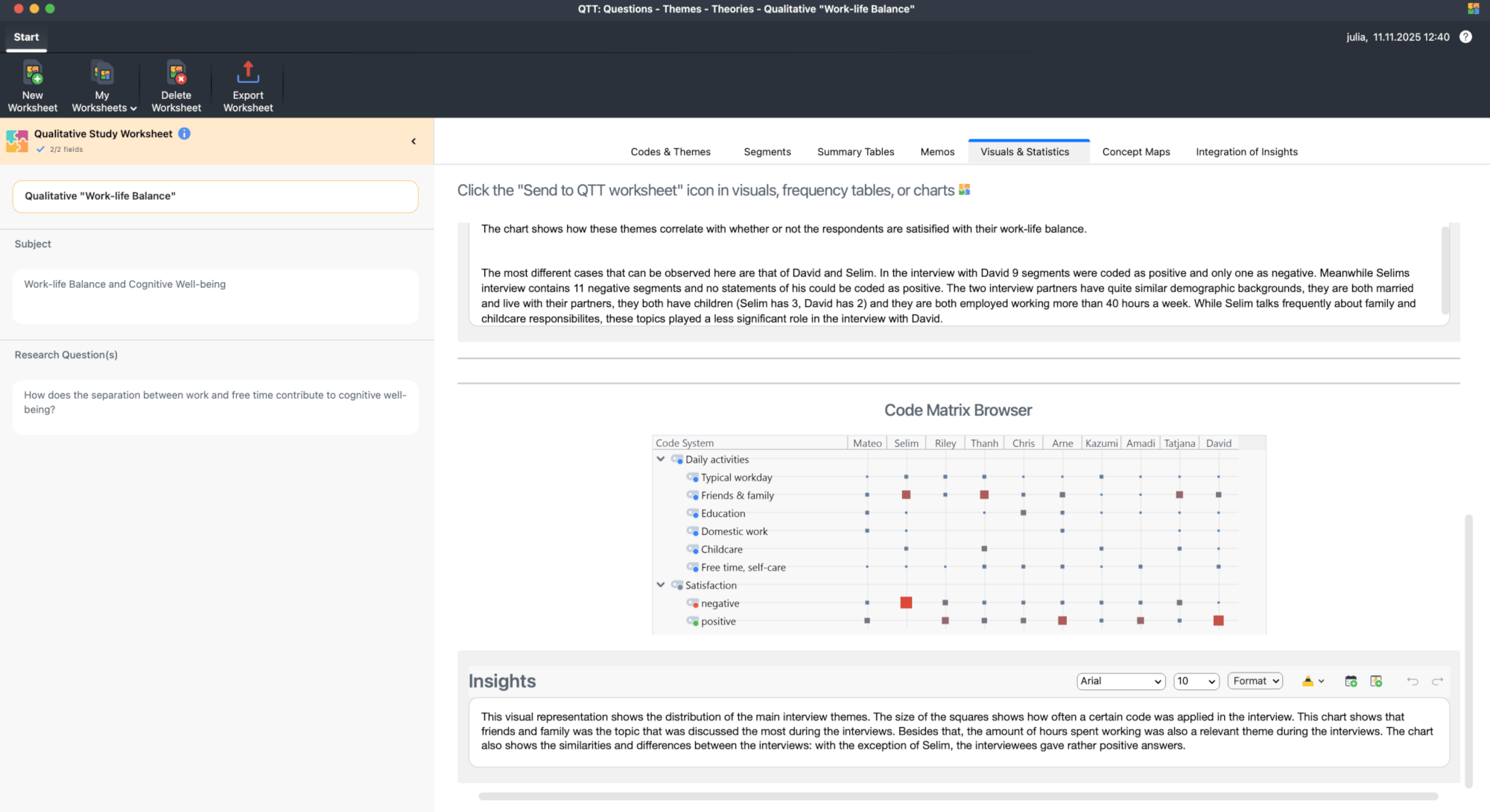Click into the Insights text area
This screenshot has width=1490, height=812.
959,732
